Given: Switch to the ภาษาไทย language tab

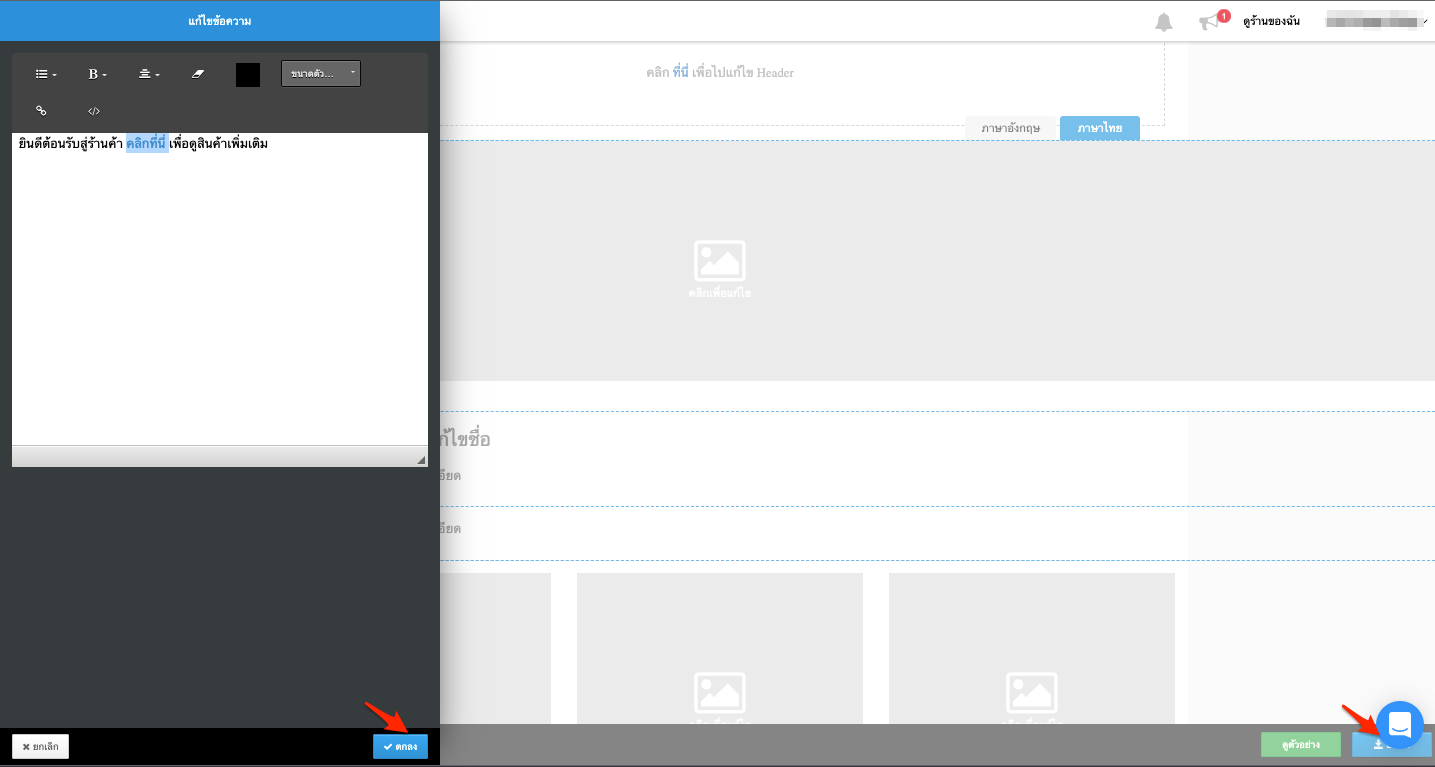Looking at the screenshot, I should click(1100, 129).
